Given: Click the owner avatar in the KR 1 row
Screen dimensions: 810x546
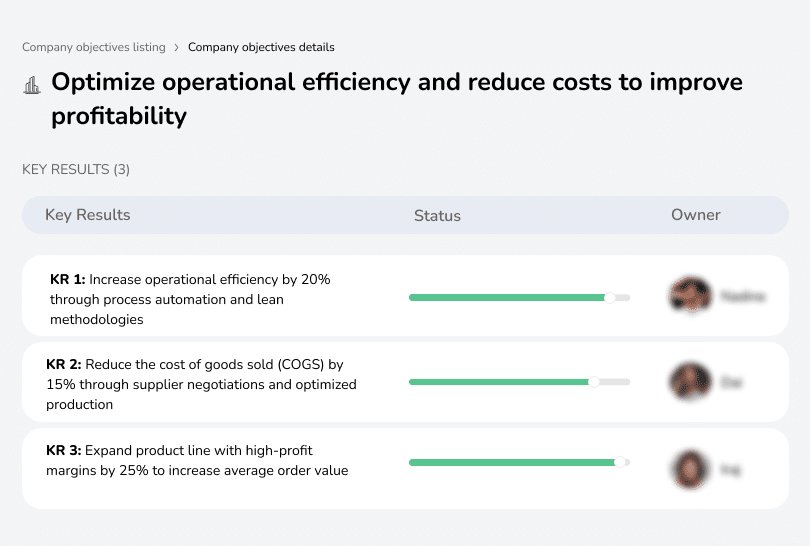Looking at the screenshot, I should point(690,295).
